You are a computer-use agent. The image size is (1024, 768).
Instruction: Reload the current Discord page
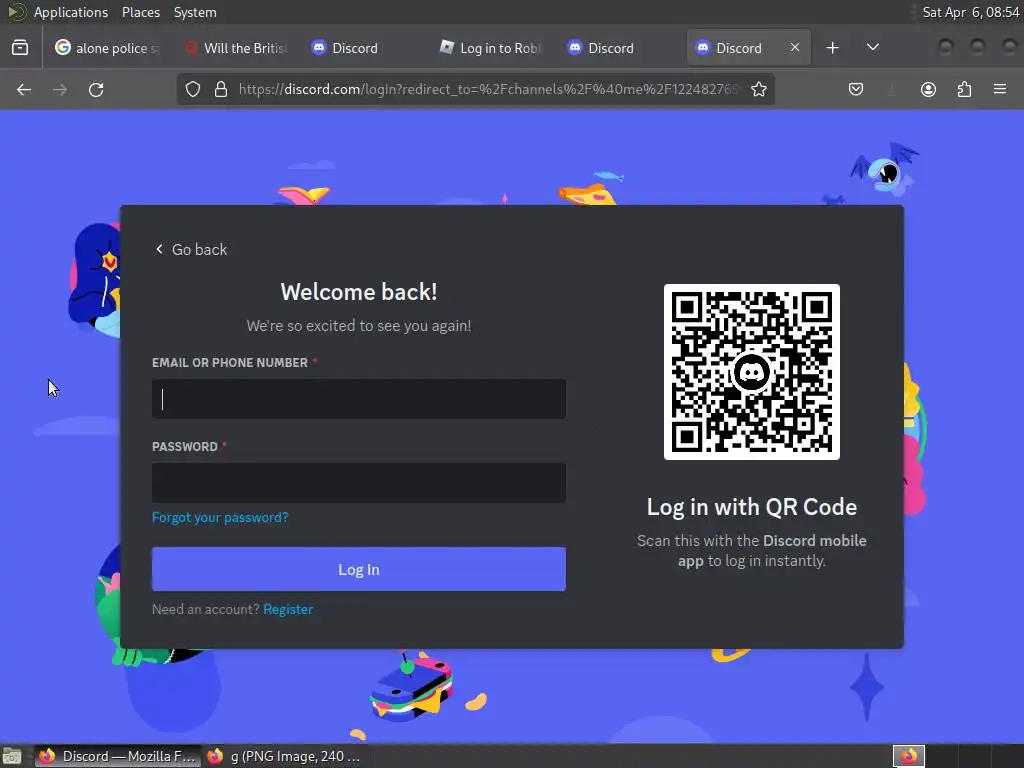96,89
